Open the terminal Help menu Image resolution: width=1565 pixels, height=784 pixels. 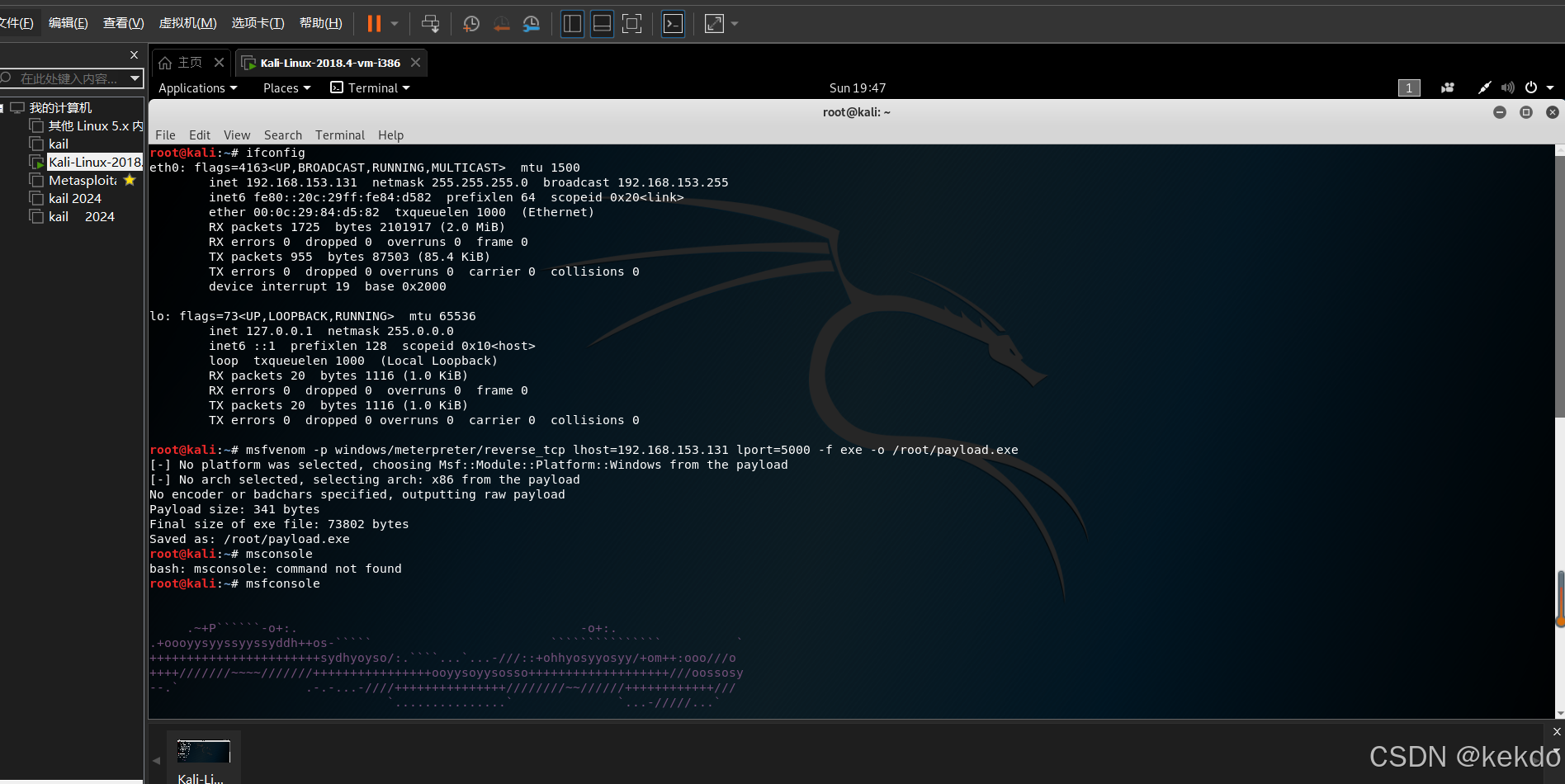tap(391, 135)
